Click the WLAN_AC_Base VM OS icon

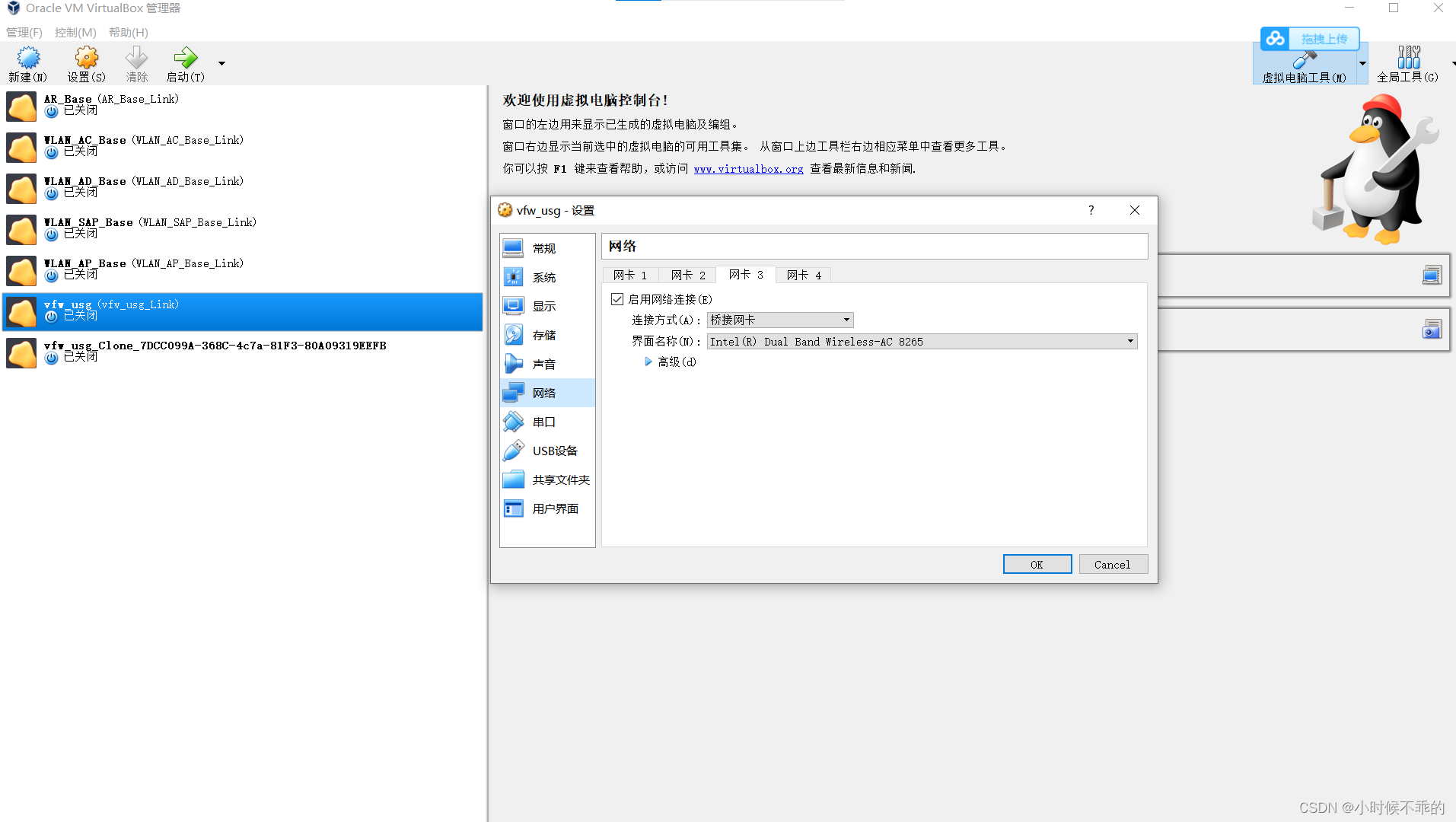point(21,148)
